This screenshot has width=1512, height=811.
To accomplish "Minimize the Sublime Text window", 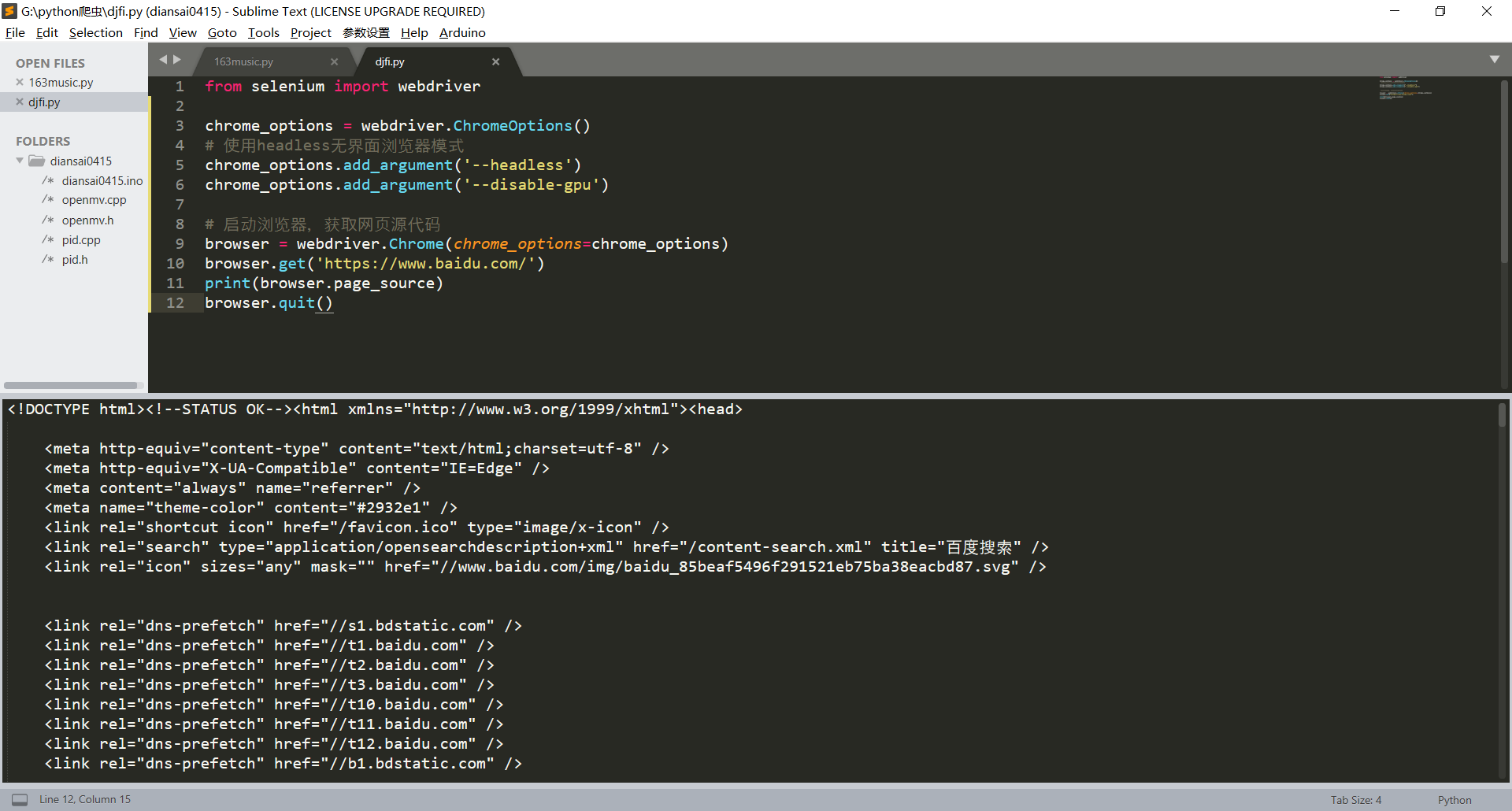I will point(1395,11).
